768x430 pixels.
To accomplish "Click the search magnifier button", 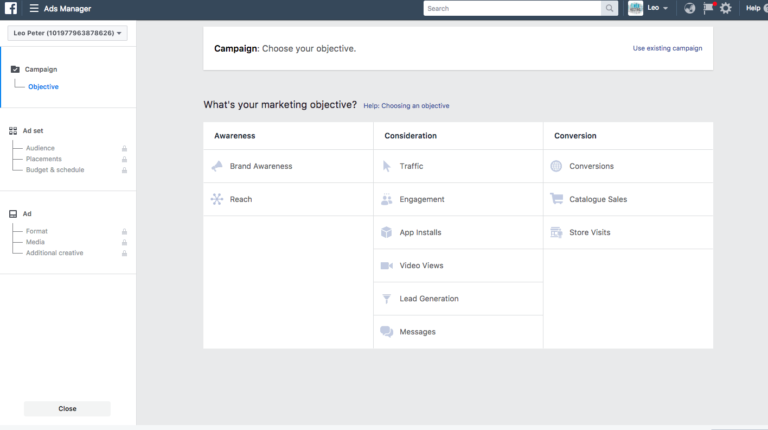I will pyautogui.click(x=609, y=8).
